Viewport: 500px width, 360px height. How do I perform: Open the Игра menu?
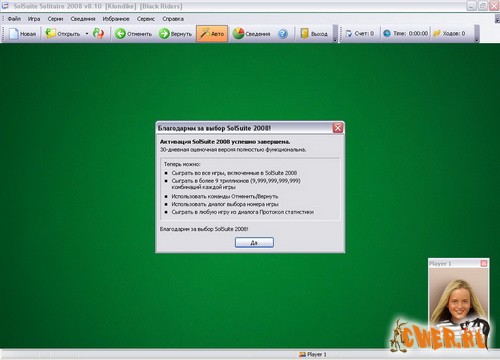(x=34, y=19)
